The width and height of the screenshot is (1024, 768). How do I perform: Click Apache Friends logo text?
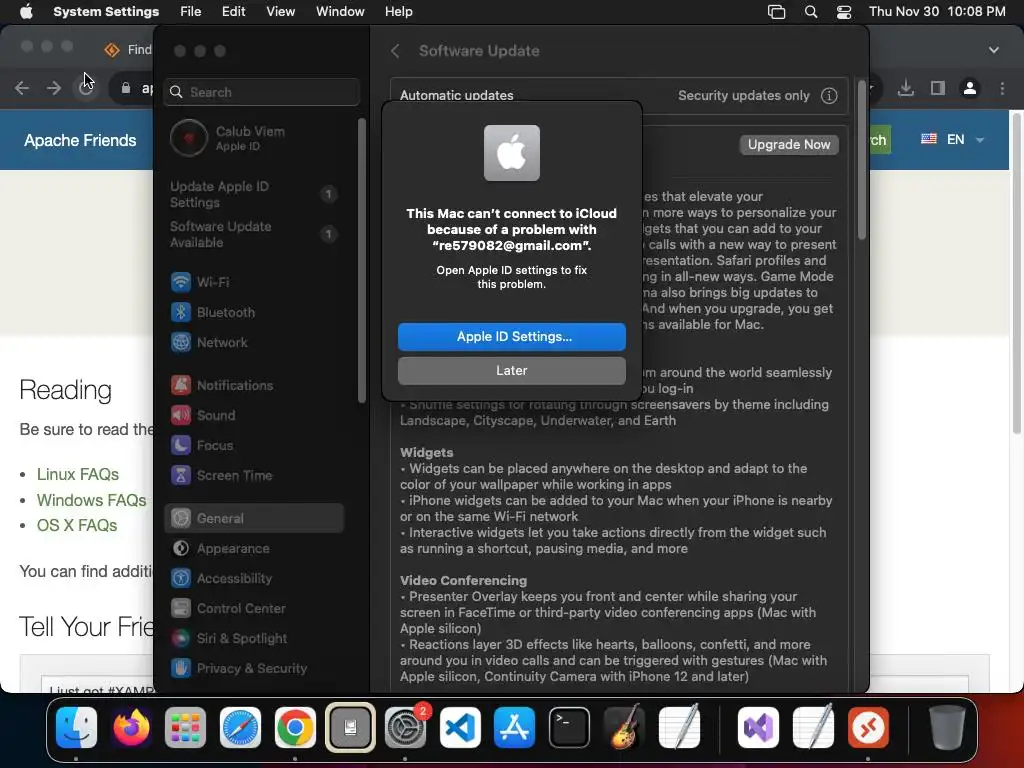click(x=80, y=140)
